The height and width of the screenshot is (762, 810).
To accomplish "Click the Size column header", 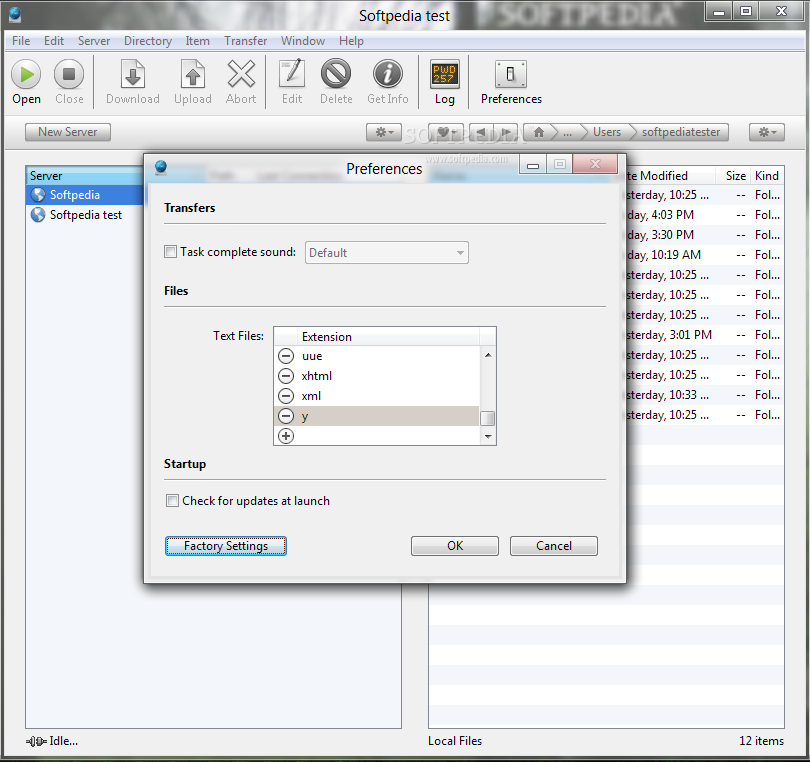I will 735,176.
